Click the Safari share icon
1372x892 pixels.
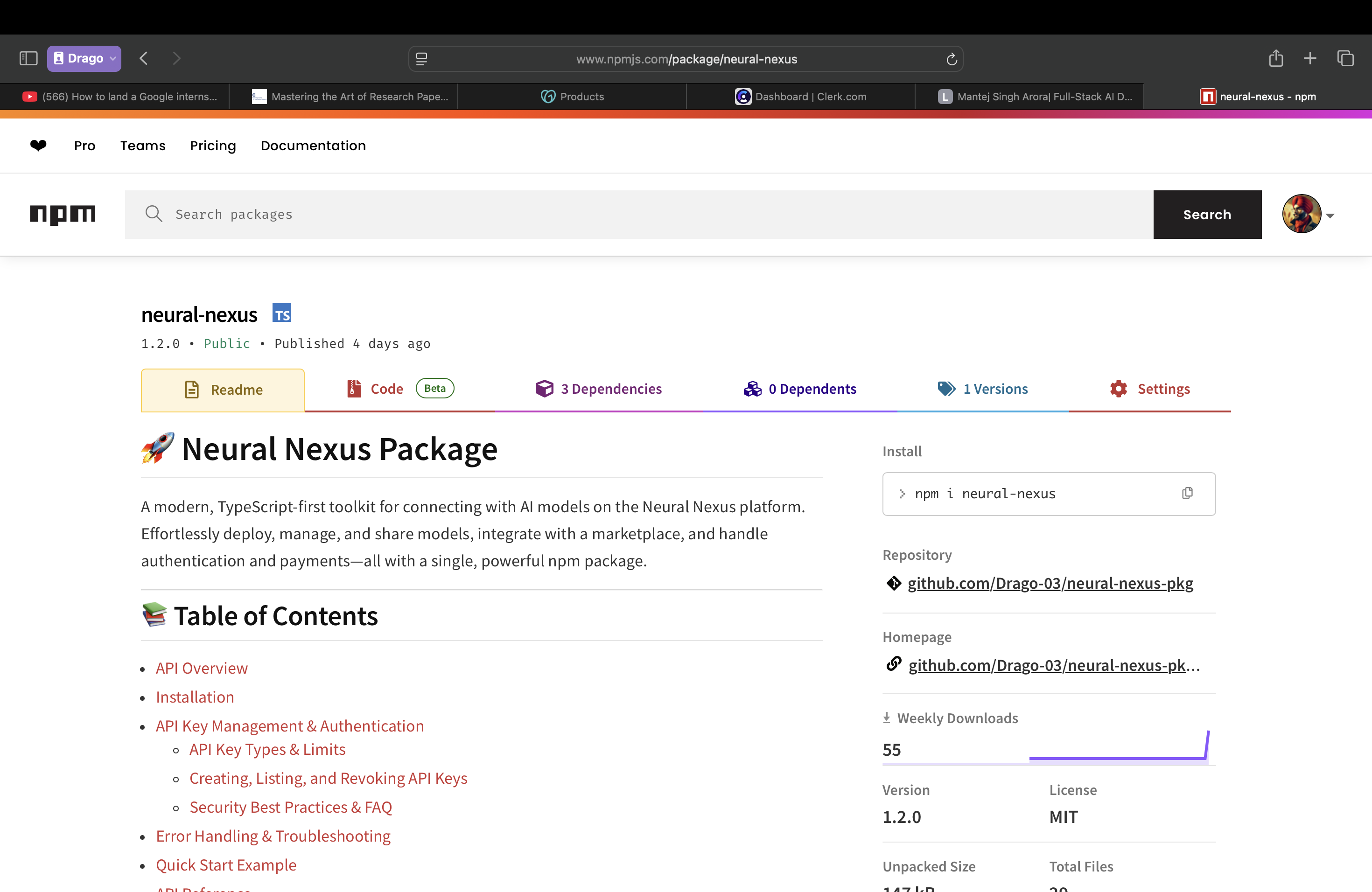coord(1276,58)
